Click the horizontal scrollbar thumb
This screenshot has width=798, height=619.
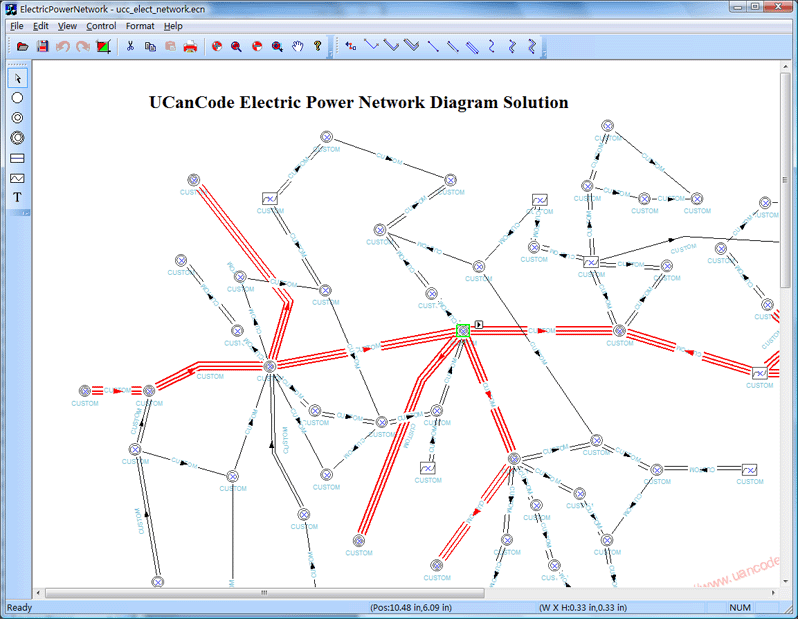point(265,593)
